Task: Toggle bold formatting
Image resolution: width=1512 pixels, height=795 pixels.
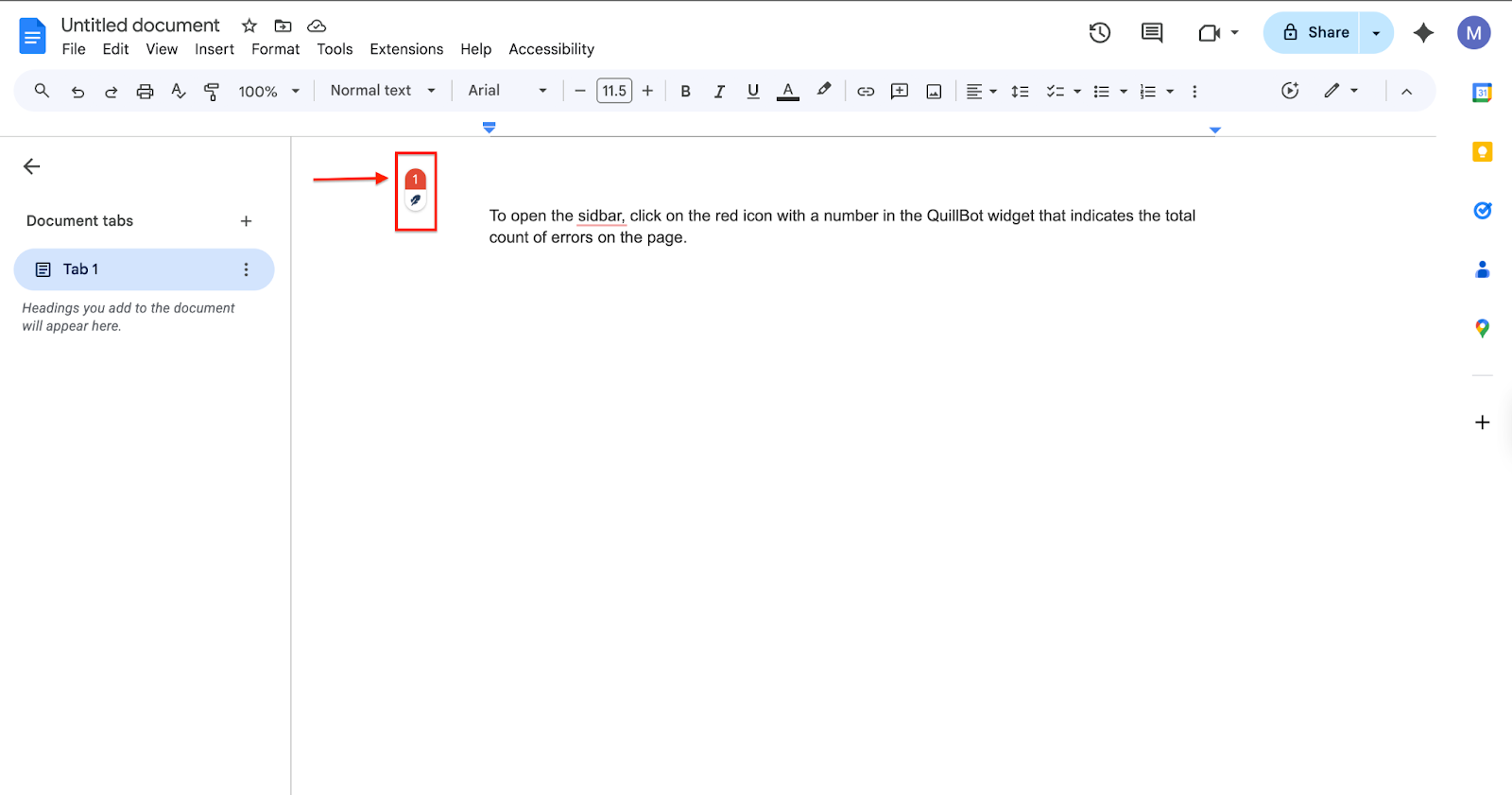Action: pyautogui.click(x=685, y=92)
